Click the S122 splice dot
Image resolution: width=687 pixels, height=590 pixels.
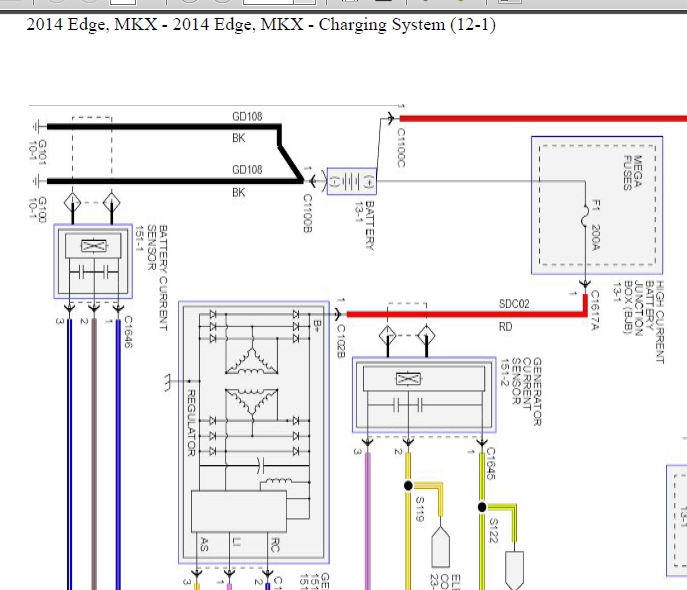pyautogui.click(x=482, y=507)
